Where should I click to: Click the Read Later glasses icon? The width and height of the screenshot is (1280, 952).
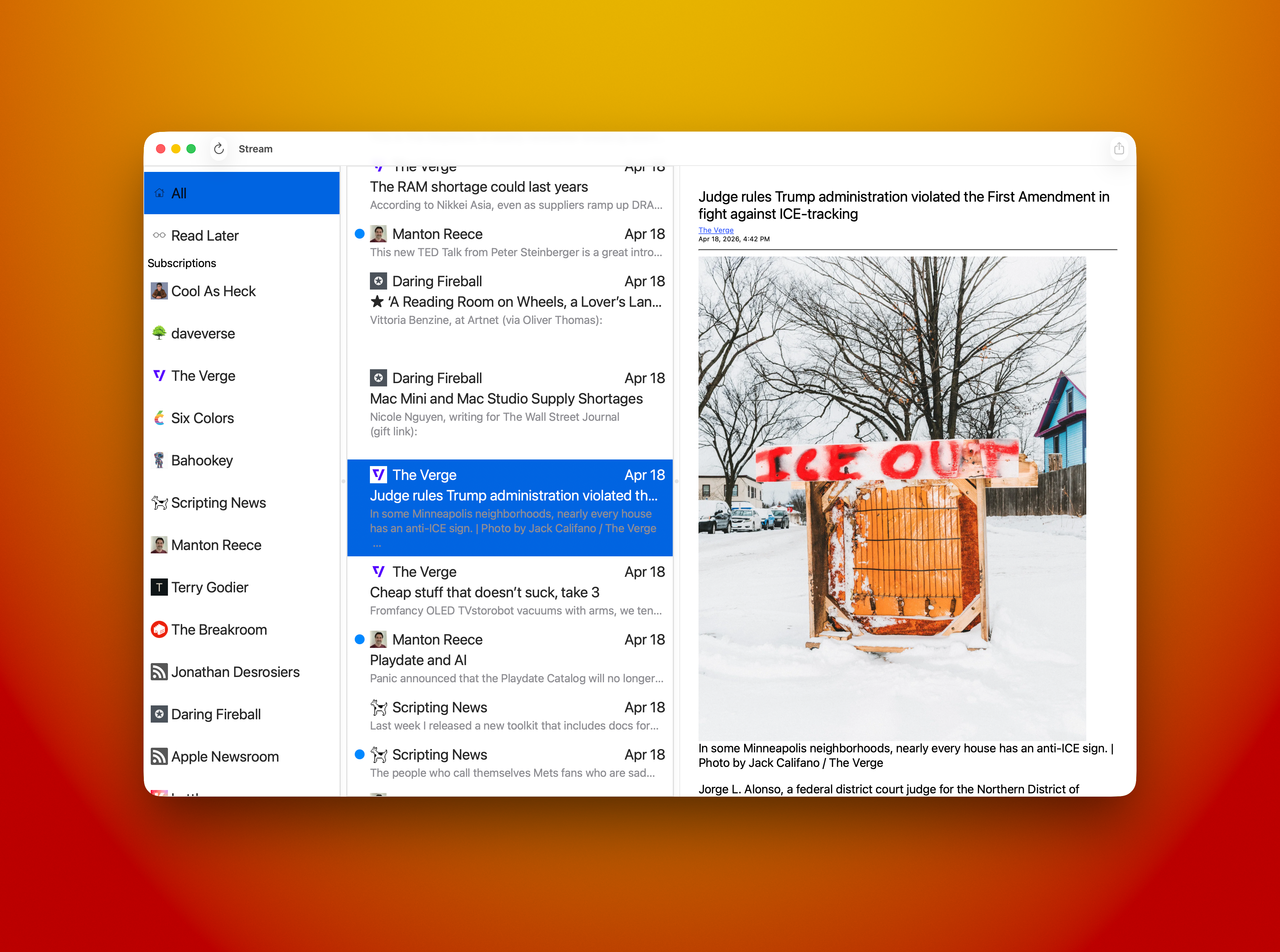[x=159, y=235]
